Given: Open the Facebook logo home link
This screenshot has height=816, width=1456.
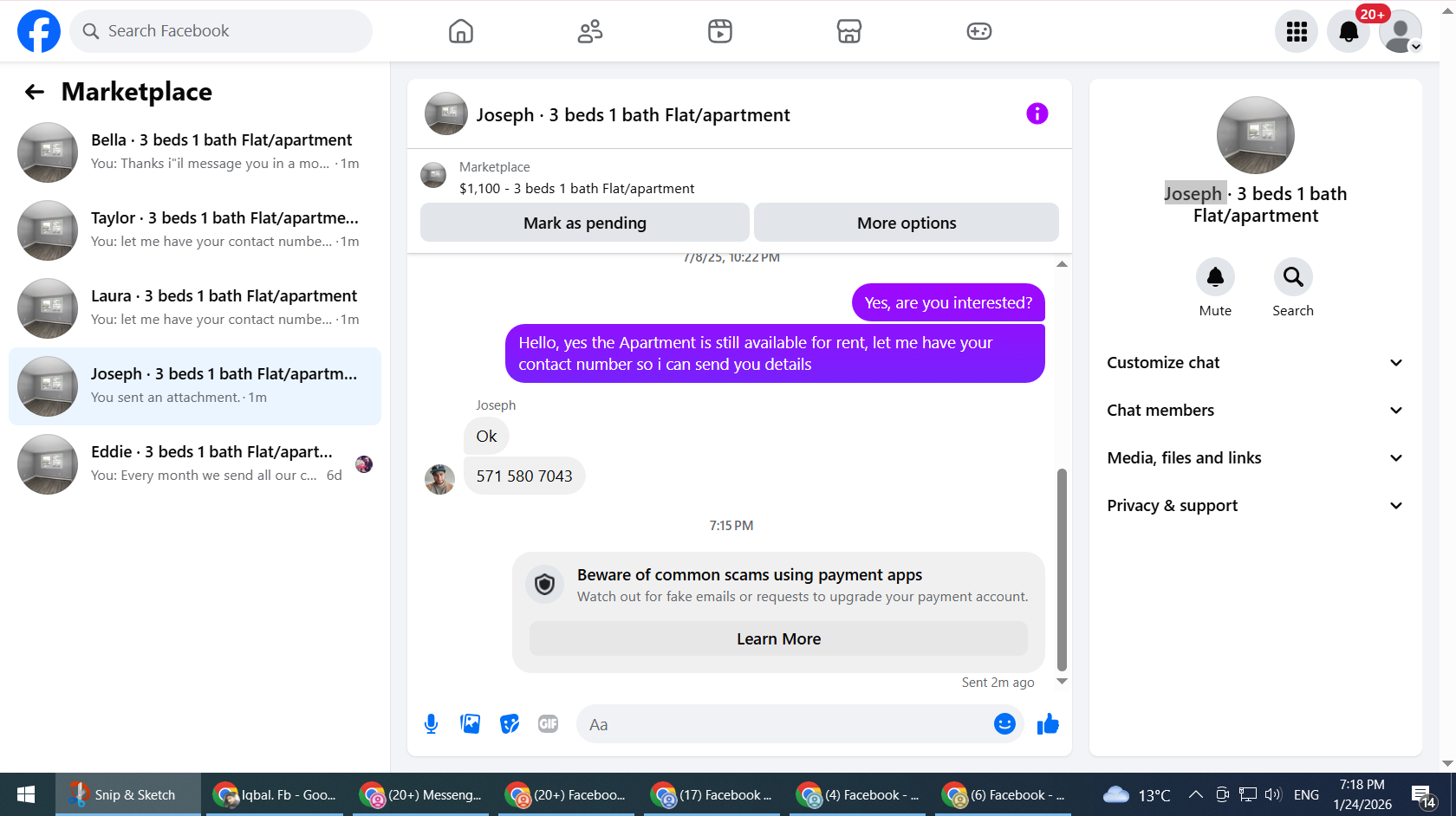Looking at the screenshot, I should 39,31.
